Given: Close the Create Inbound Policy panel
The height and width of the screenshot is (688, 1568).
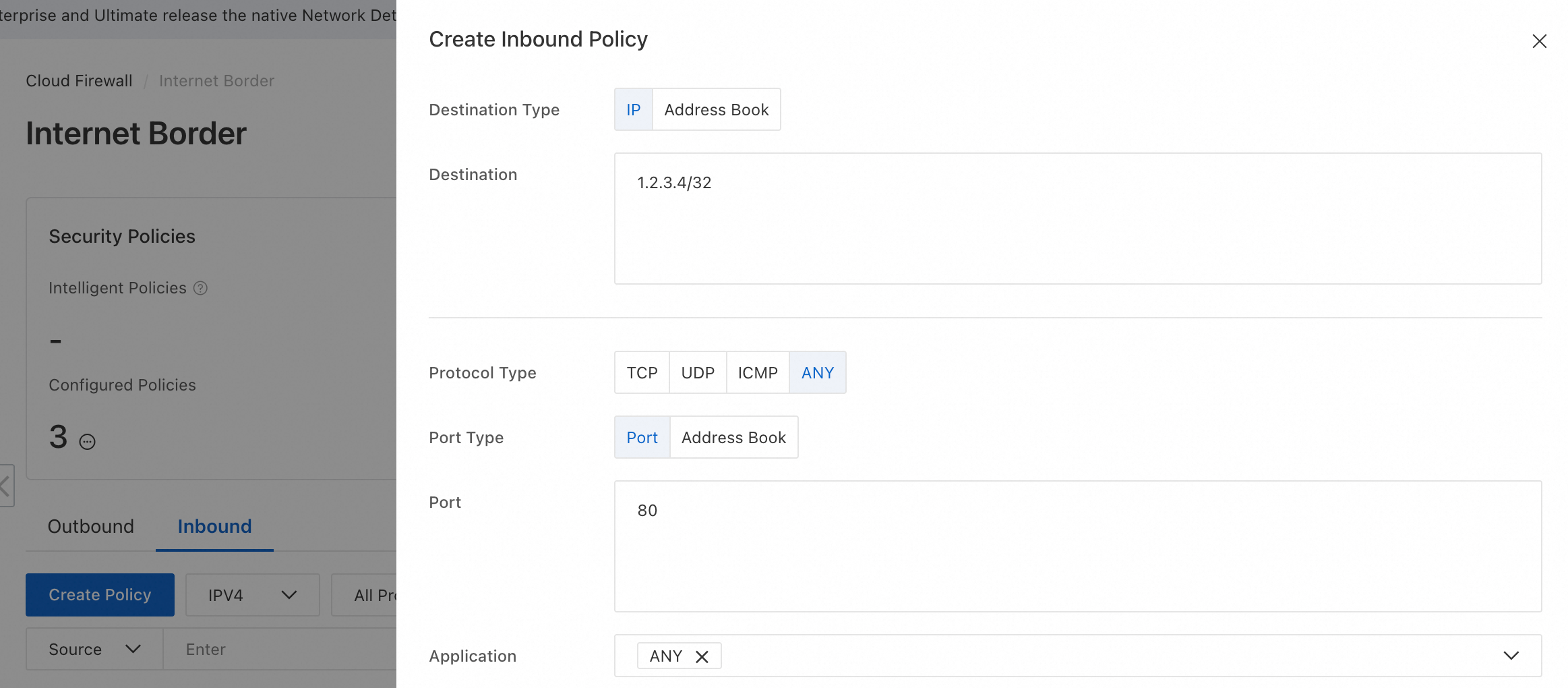Looking at the screenshot, I should [1539, 41].
